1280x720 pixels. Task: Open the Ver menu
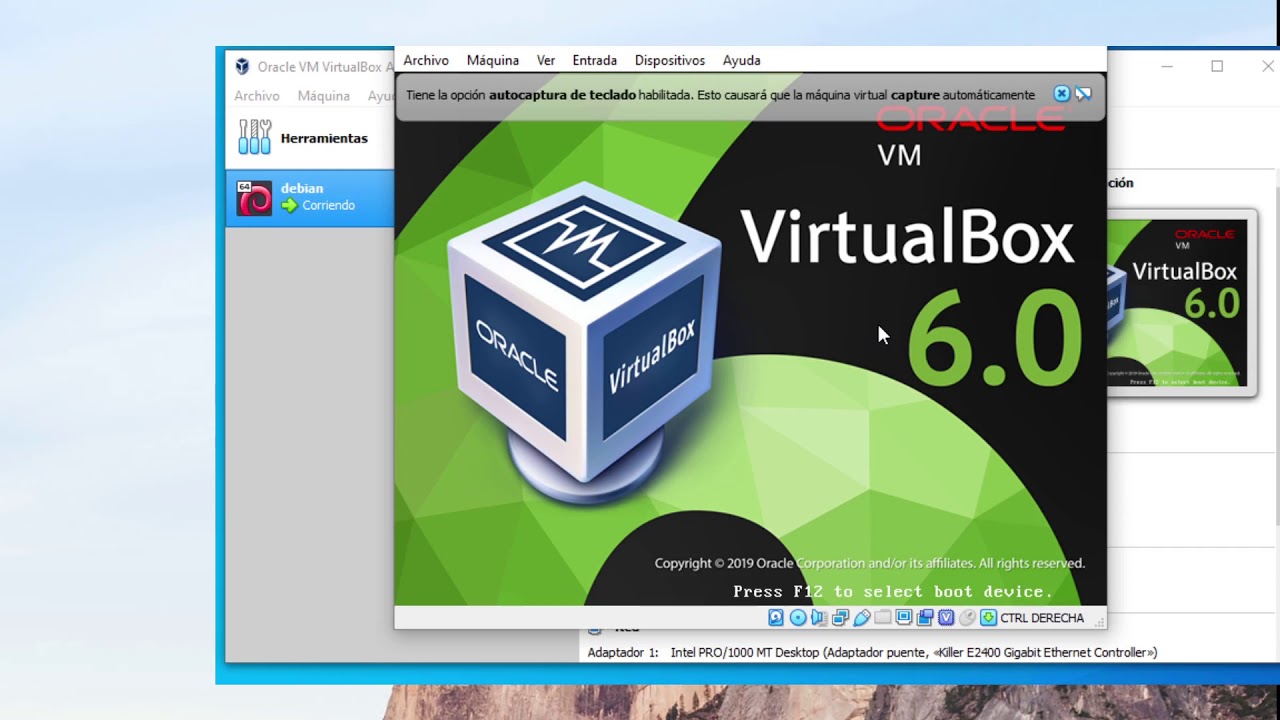point(546,60)
